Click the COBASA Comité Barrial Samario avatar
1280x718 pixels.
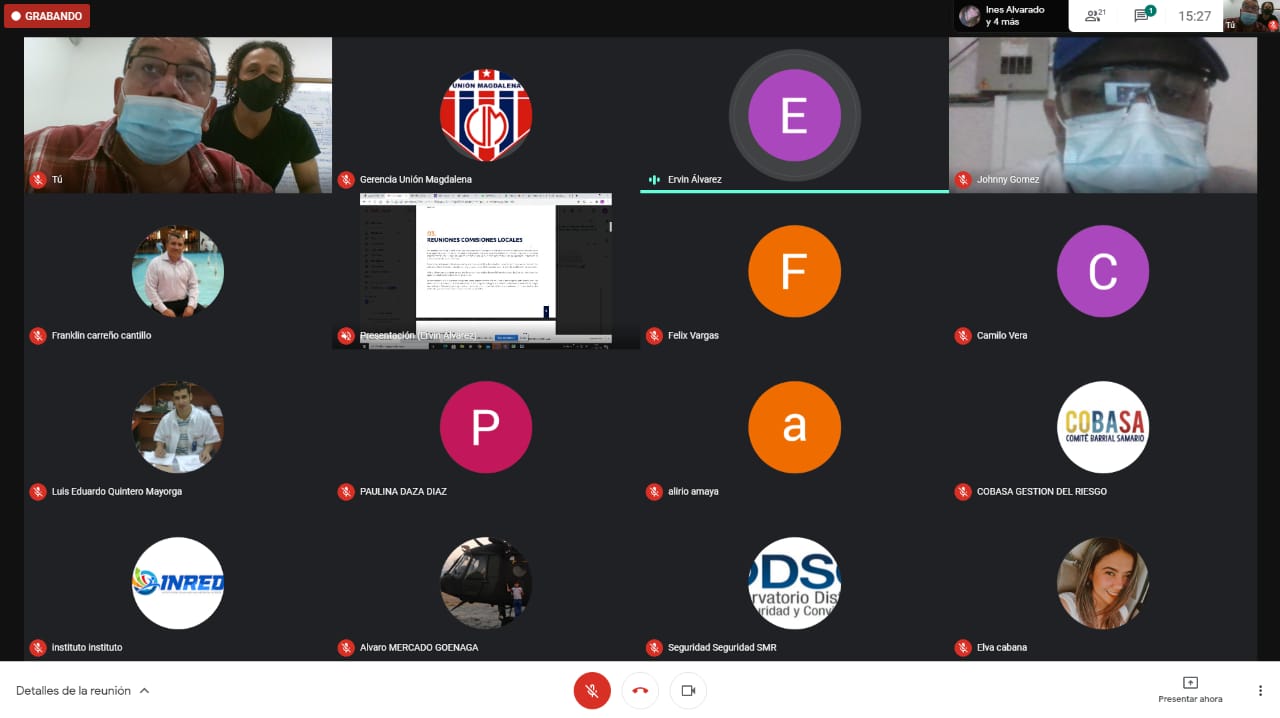(1103, 427)
